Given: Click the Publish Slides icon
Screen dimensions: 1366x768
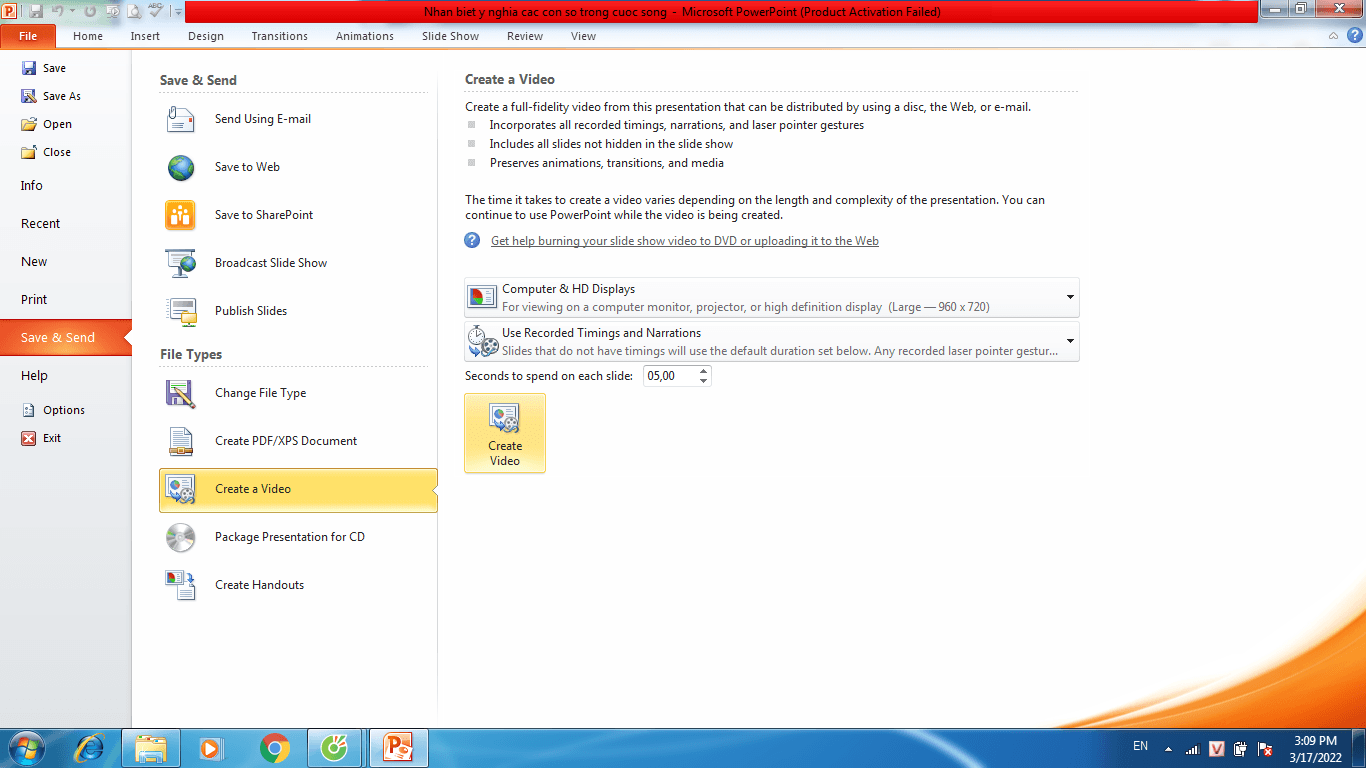Looking at the screenshot, I should (x=181, y=311).
